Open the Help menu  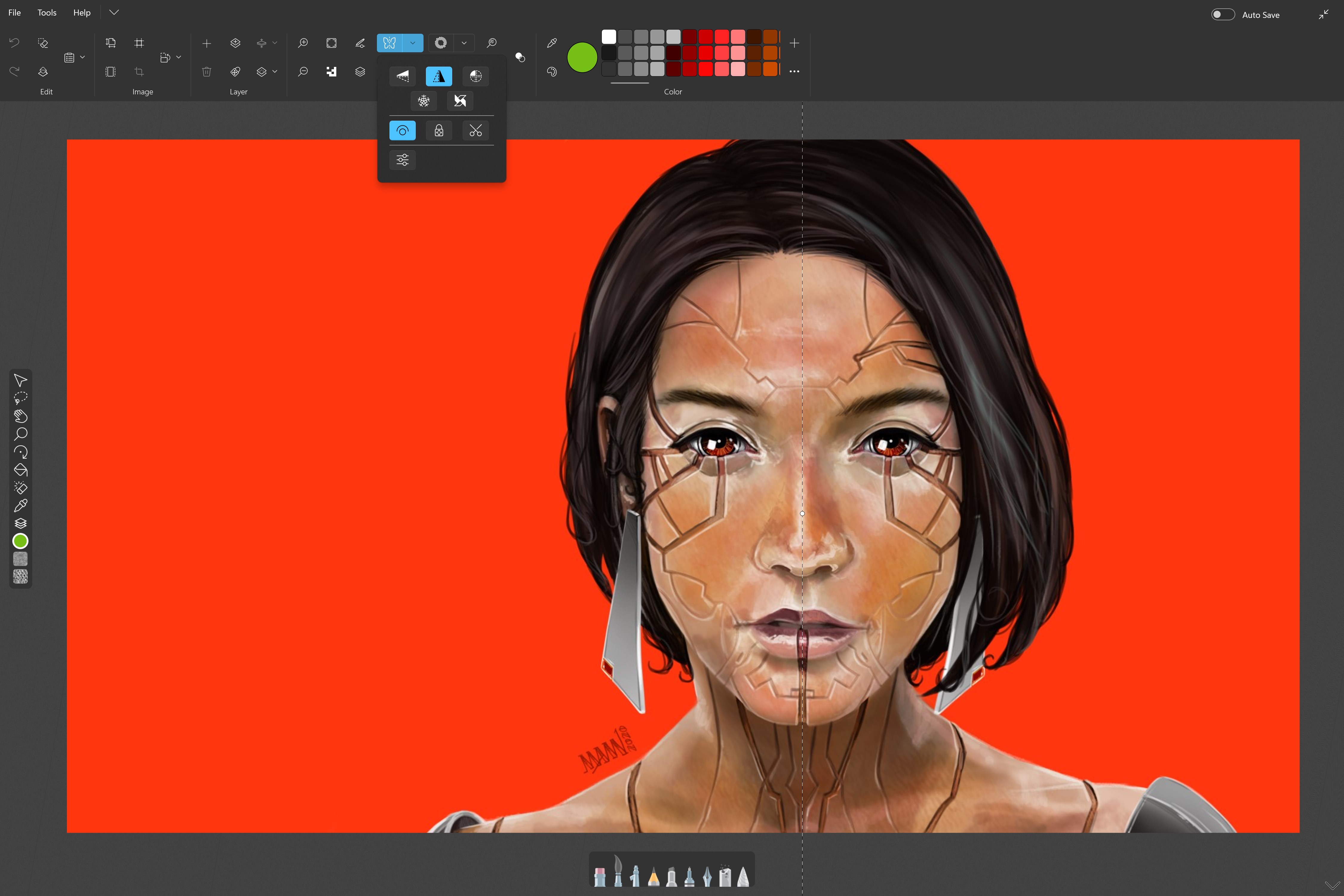(82, 12)
